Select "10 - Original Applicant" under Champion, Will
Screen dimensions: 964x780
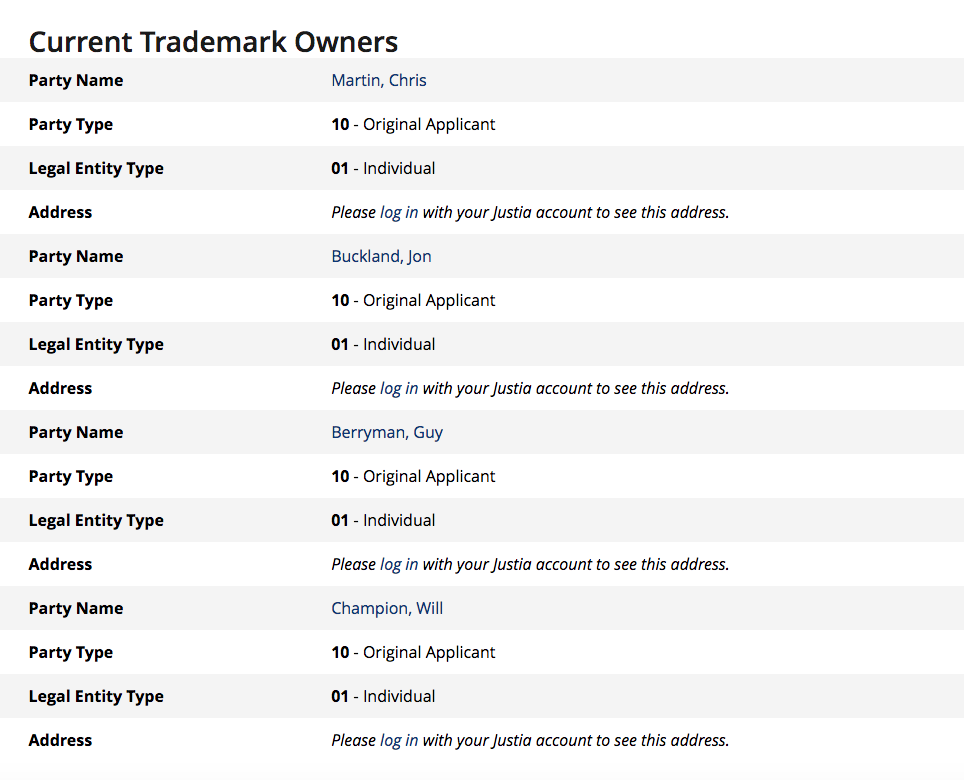click(x=413, y=652)
